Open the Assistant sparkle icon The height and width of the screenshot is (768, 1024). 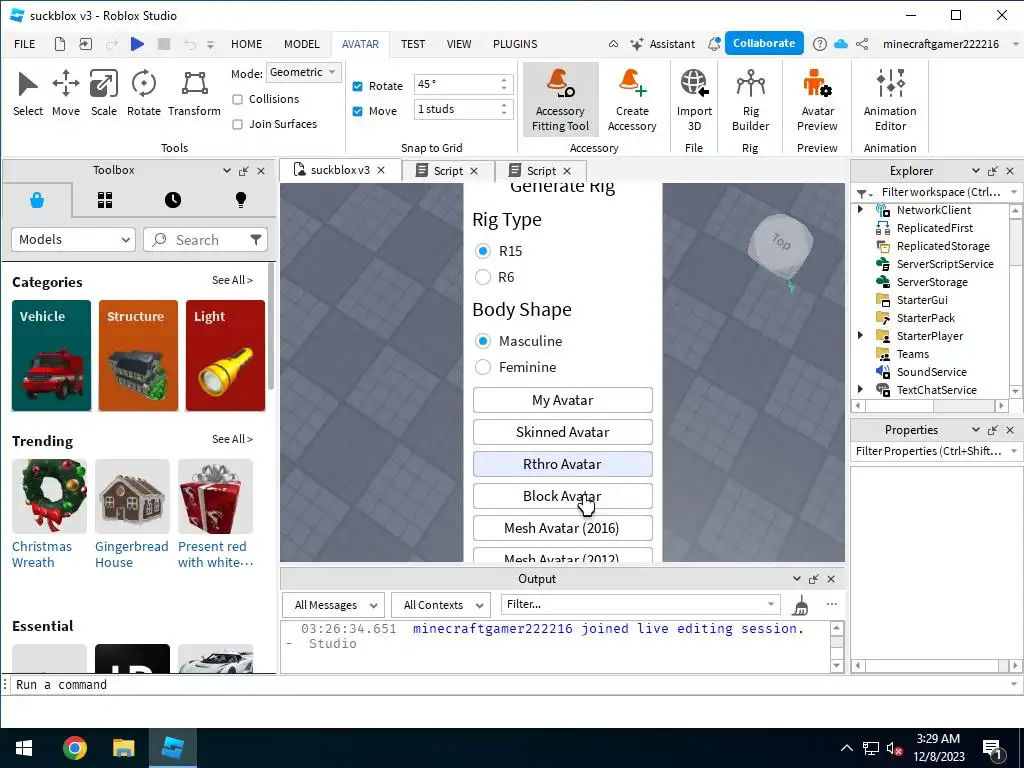[637, 44]
